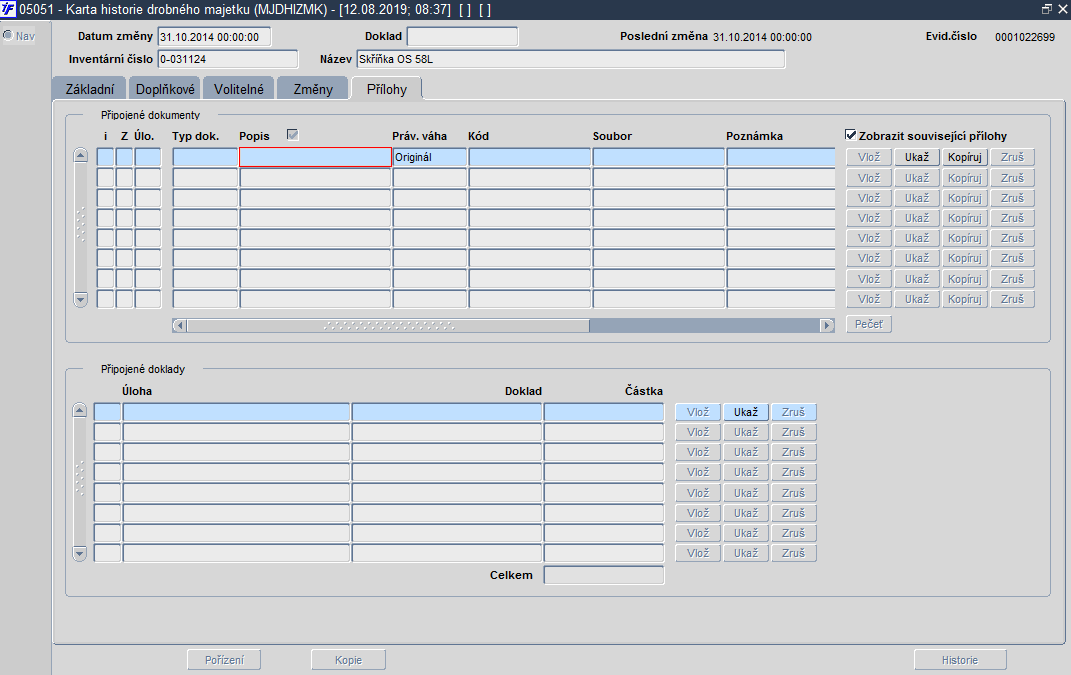The image size is (1071, 675).
Task: Click the Kopie button
Action: (x=348, y=660)
